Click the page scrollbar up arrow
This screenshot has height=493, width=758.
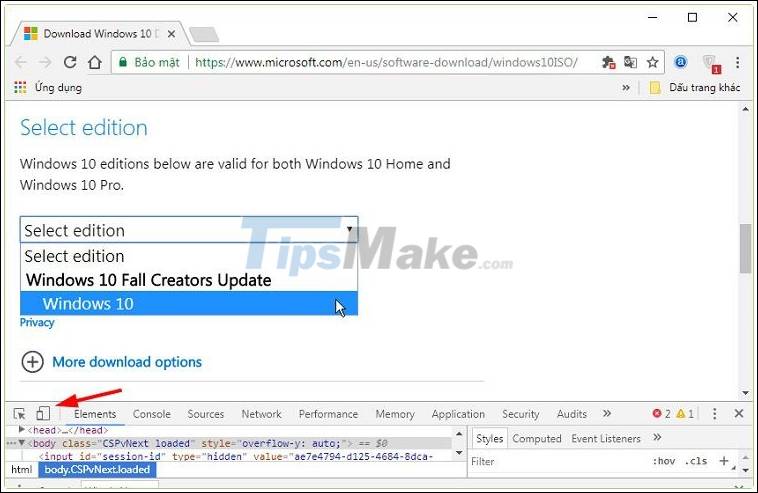tap(745, 109)
